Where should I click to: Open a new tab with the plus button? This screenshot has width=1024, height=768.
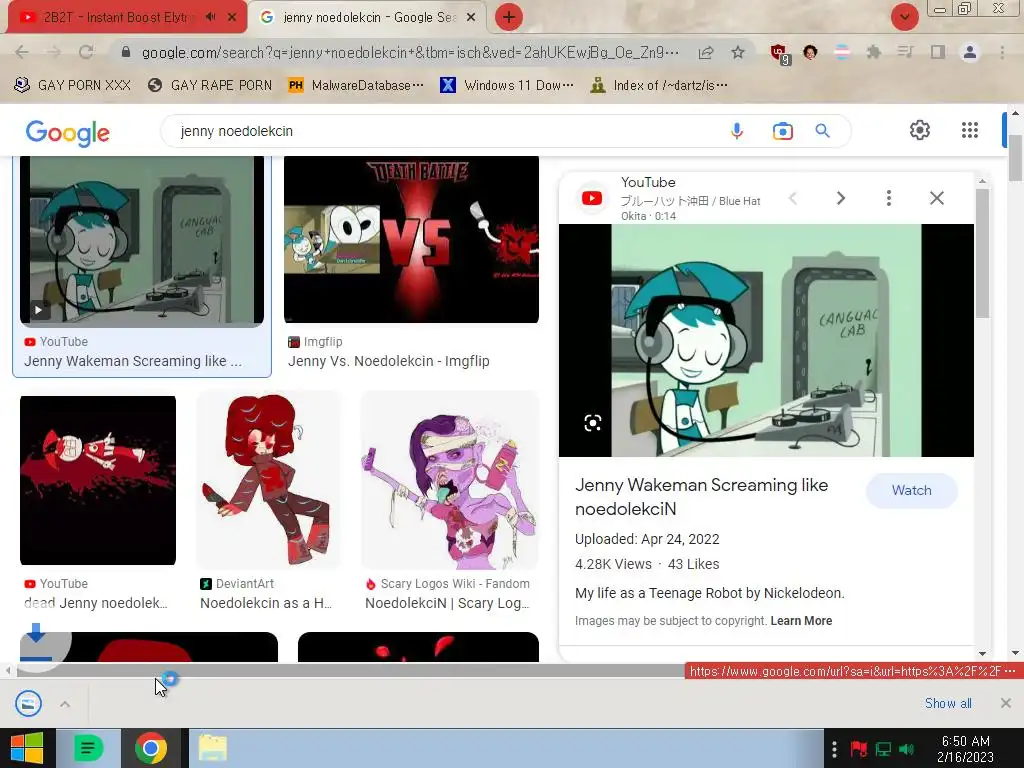tap(509, 18)
